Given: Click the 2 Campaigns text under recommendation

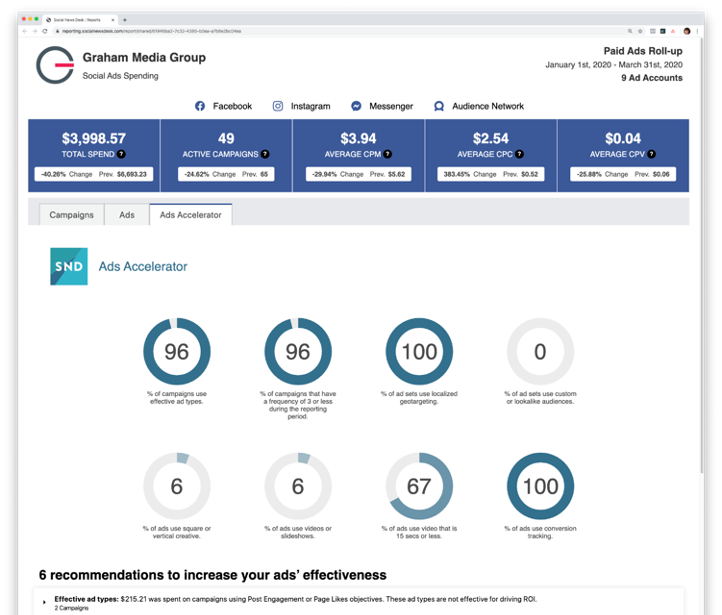Looking at the screenshot, I should pyautogui.click(x=71, y=608).
